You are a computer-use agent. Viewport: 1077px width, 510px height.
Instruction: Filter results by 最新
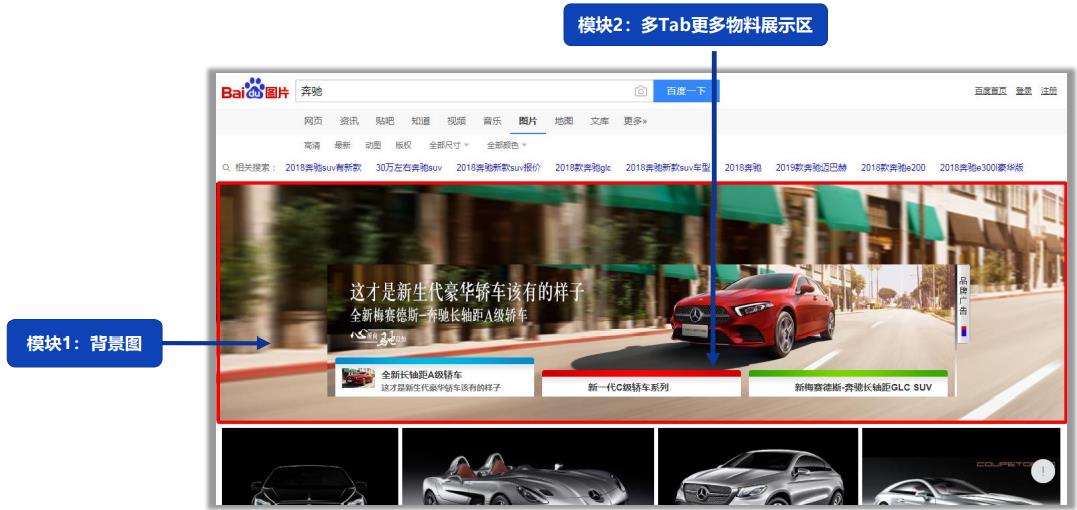pyautogui.click(x=342, y=145)
